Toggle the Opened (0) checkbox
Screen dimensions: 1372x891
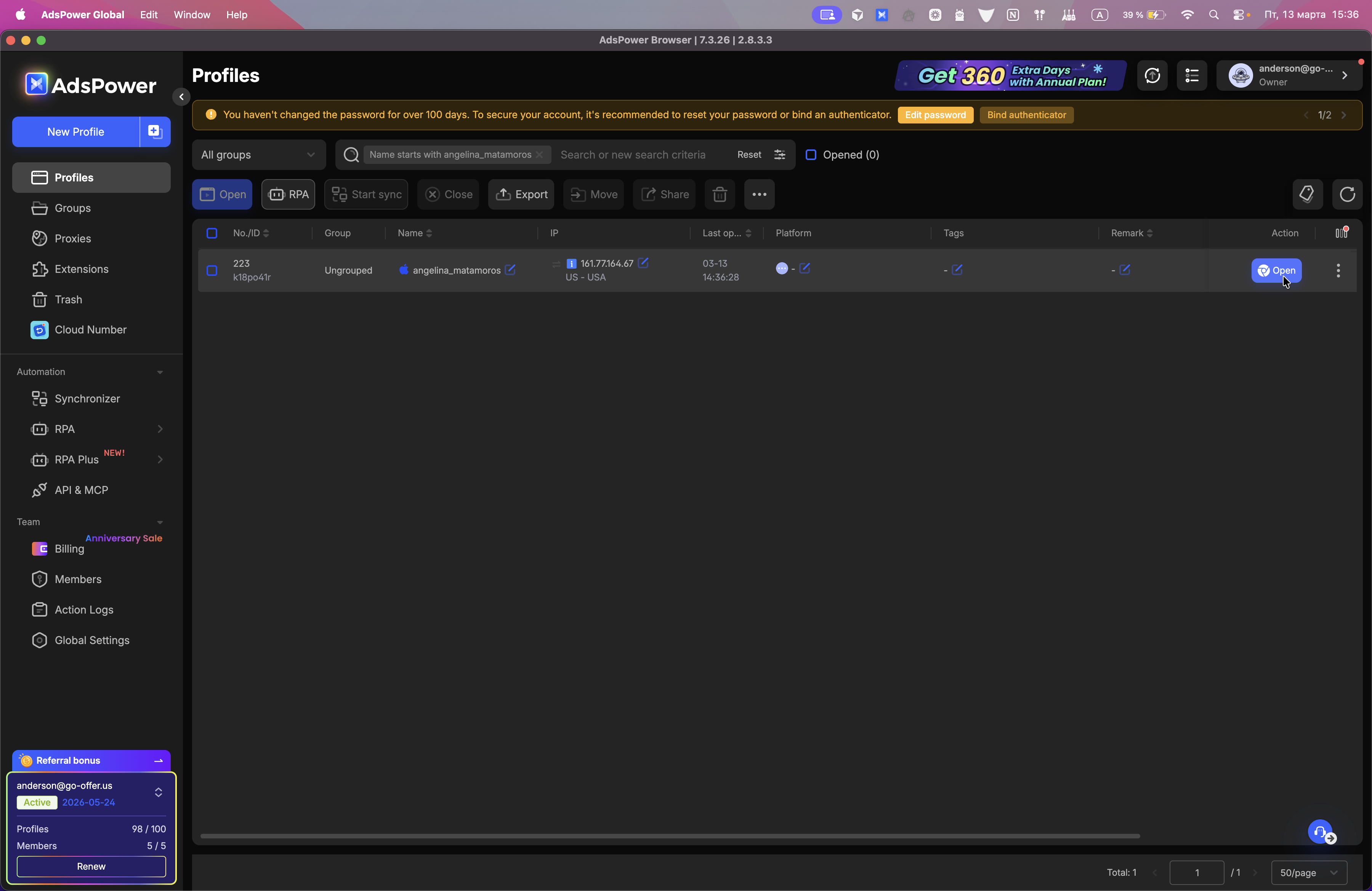coord(811,154)
